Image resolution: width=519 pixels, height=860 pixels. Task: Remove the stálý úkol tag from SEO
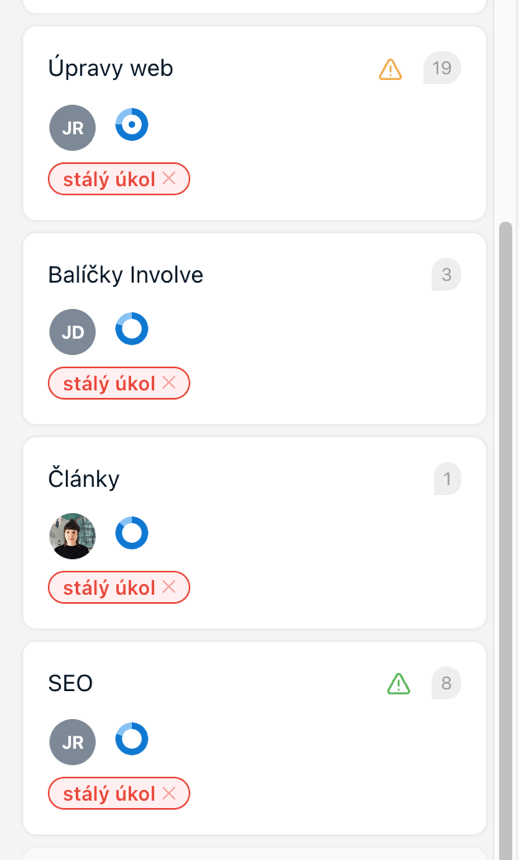point(169,793)
